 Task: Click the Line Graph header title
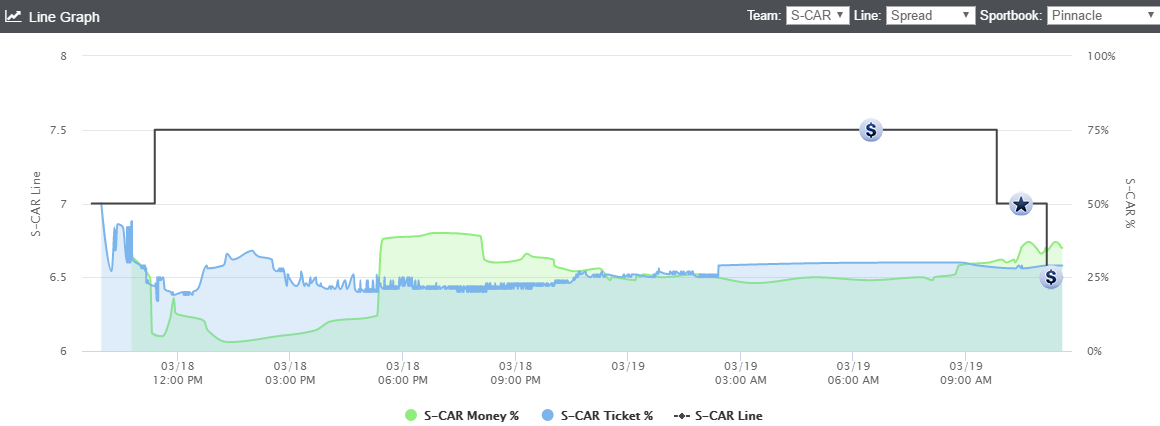pos(64,16)
